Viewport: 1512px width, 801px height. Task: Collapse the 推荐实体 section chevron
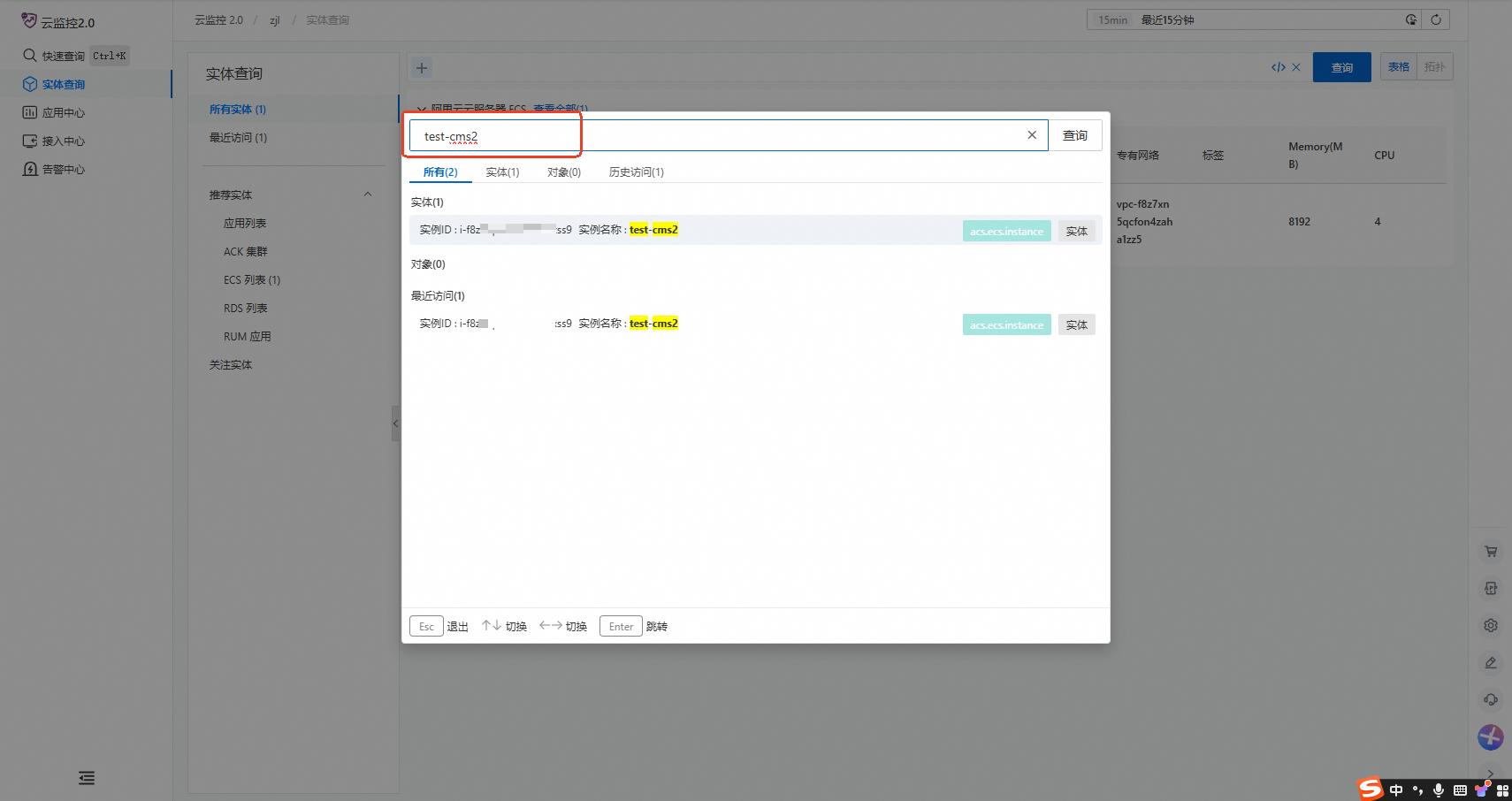pyautogui.click(x=368, y=195)
